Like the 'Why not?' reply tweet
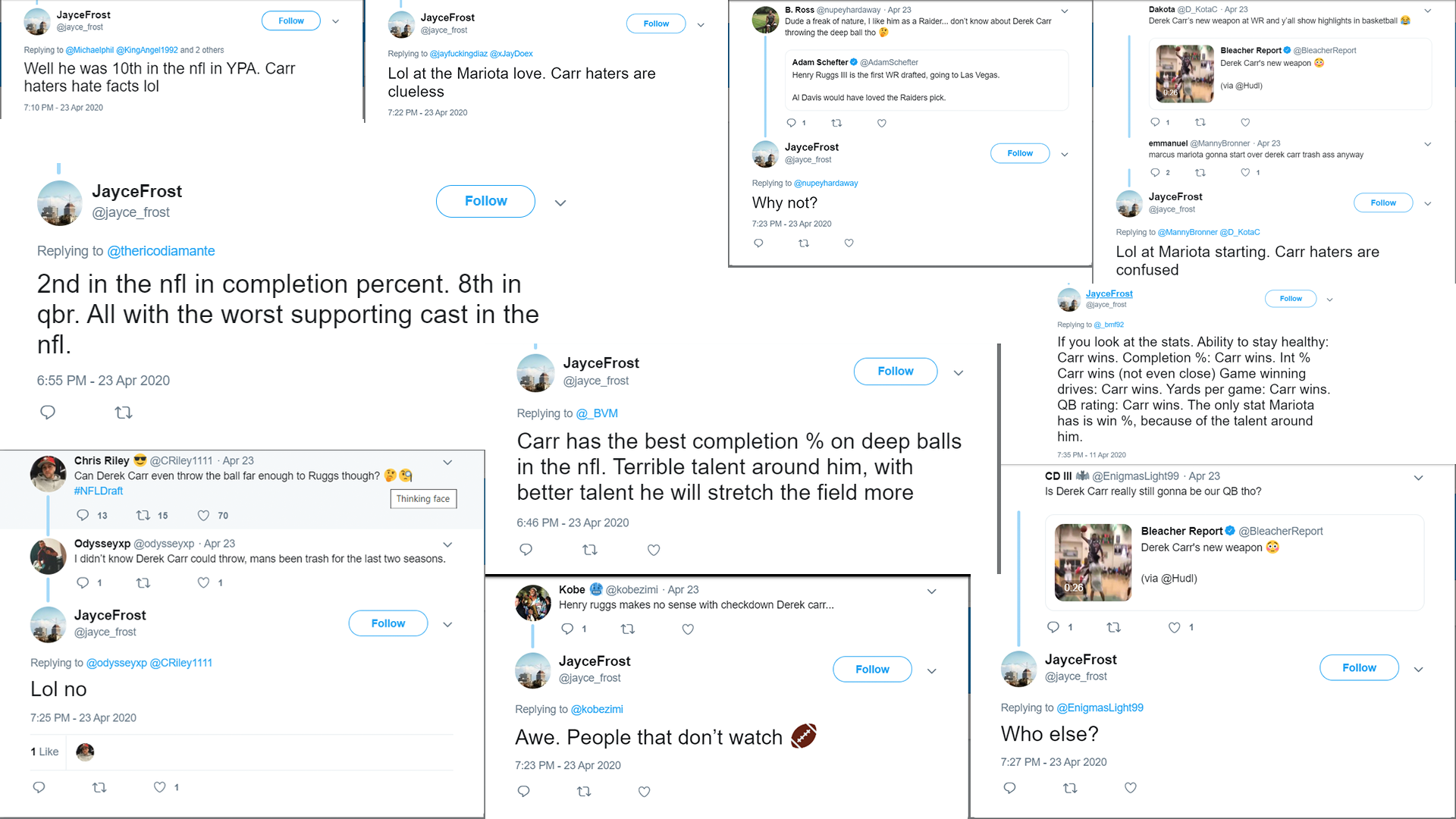 849,243
